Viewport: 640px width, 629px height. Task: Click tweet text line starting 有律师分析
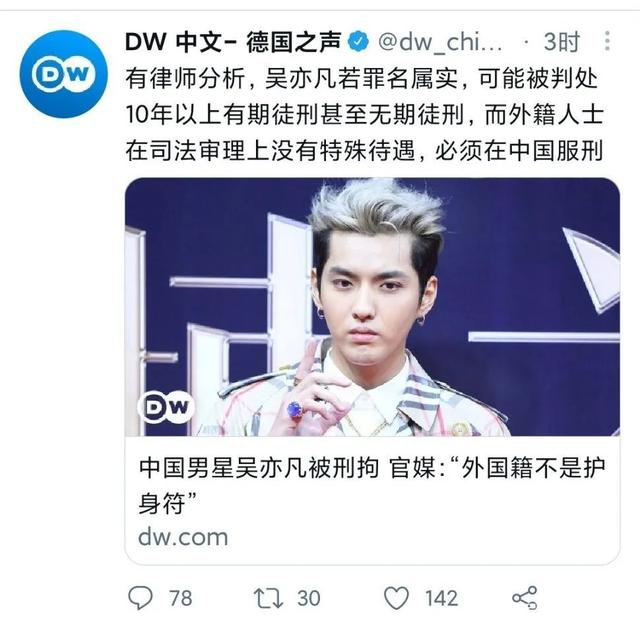(361, 79)
